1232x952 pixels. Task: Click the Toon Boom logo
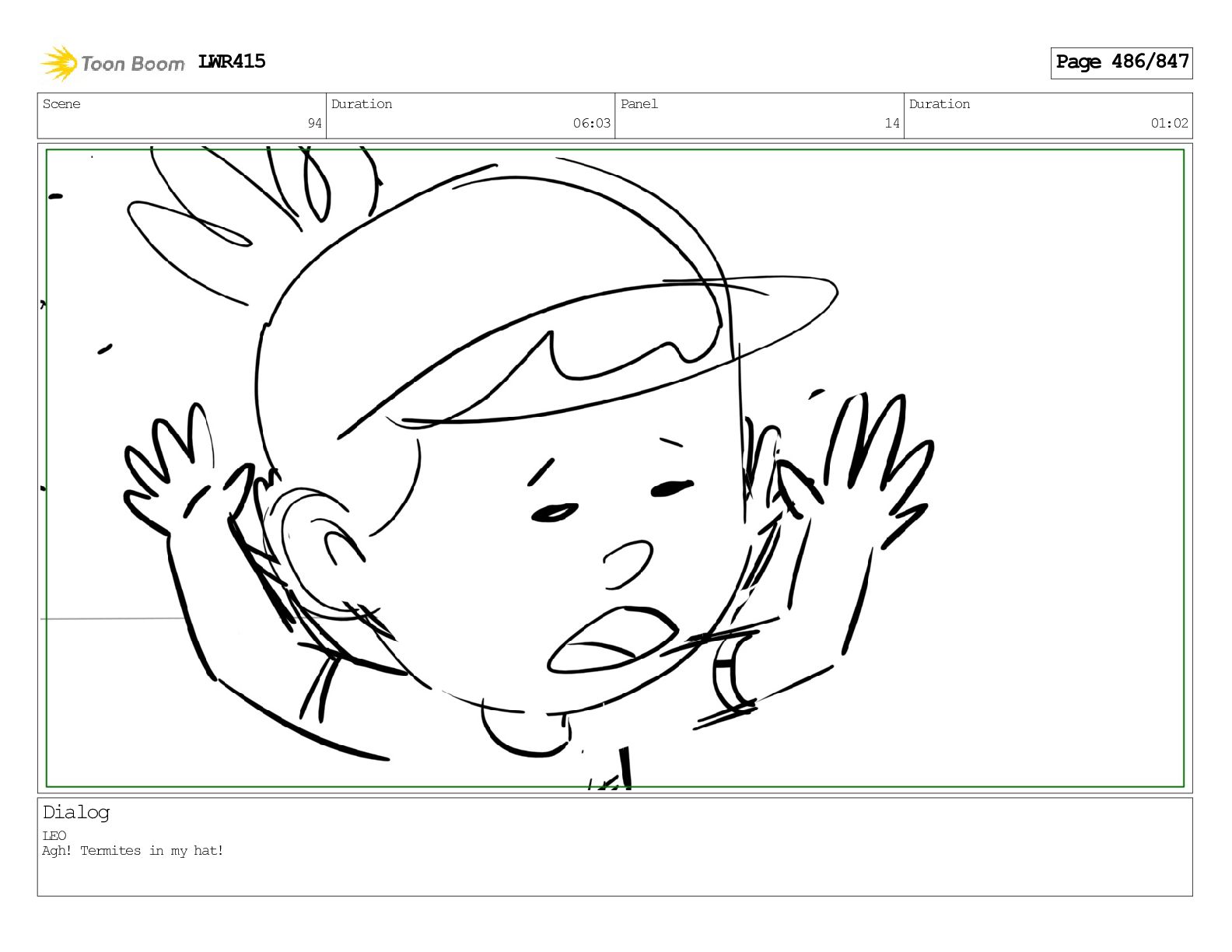point(113,63)
